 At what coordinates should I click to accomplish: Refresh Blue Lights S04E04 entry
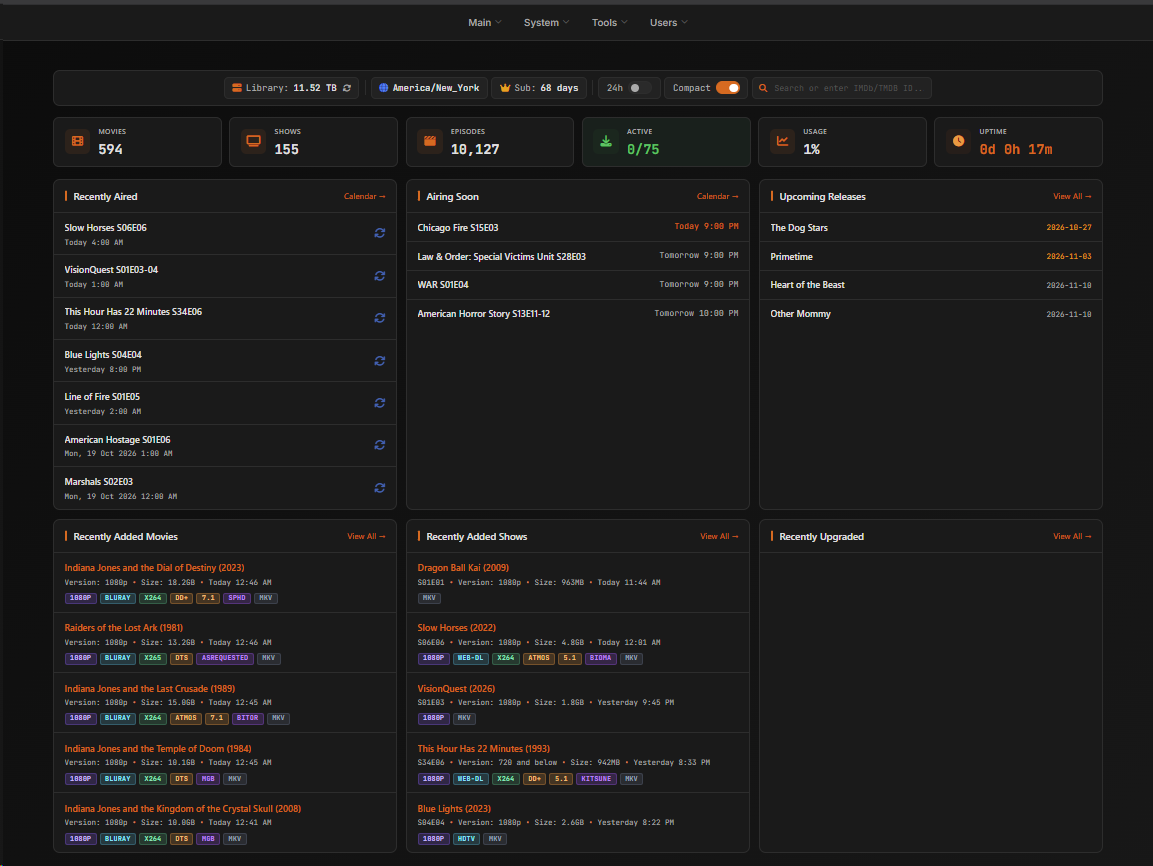tap(379, 361)
